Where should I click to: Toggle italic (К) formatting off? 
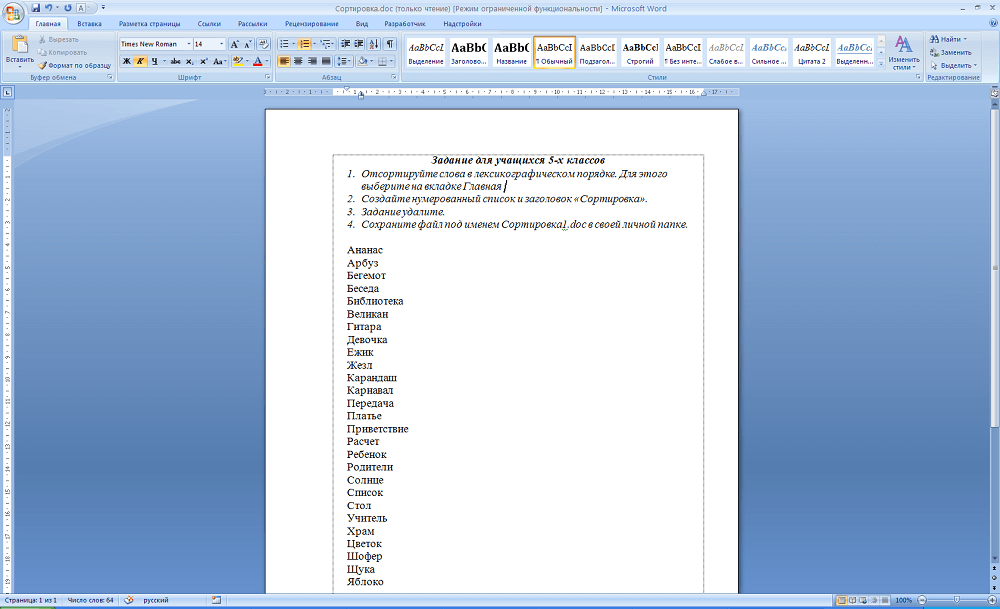[x=140, y=61]
